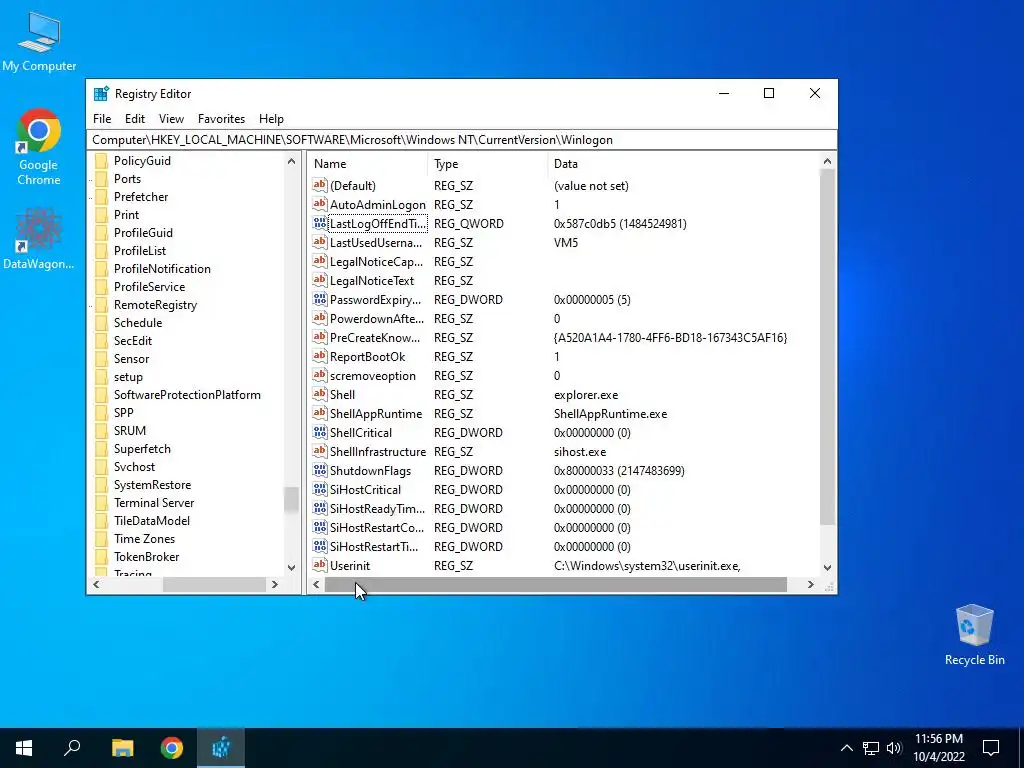Open the File menu

point(102,119)
